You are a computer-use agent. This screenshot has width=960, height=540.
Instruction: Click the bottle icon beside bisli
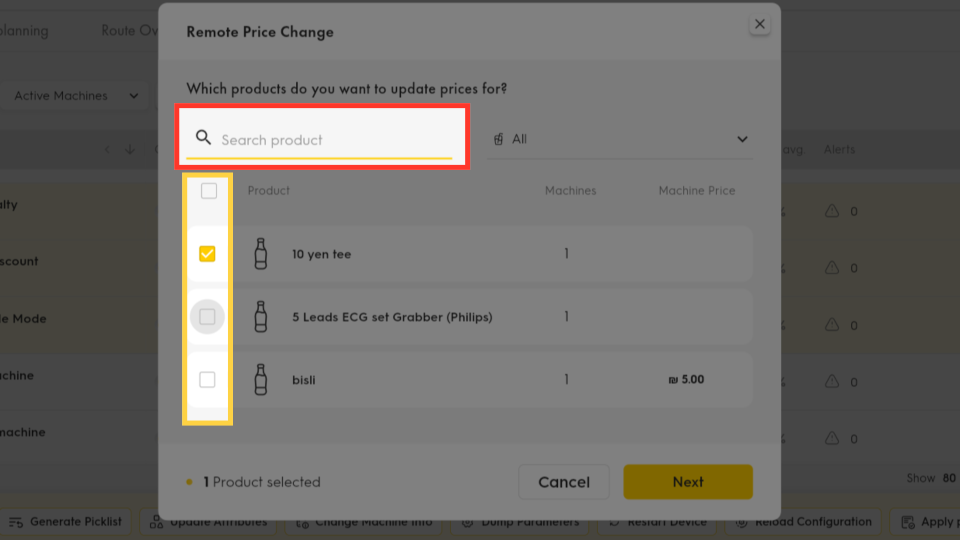261,380
